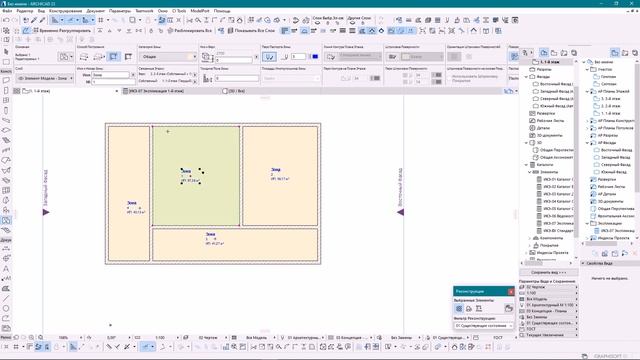Select the Arrow tool in the toolbox
Viewport: 640px width, 360px height.
coord(6,52)
